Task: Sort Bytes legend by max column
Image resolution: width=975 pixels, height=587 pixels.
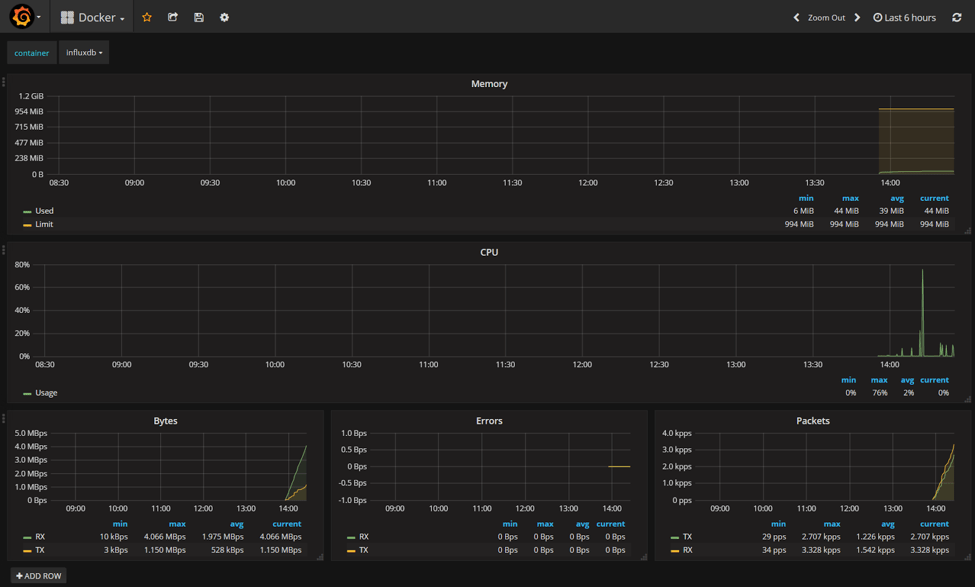Action: [x=177, y=524]
